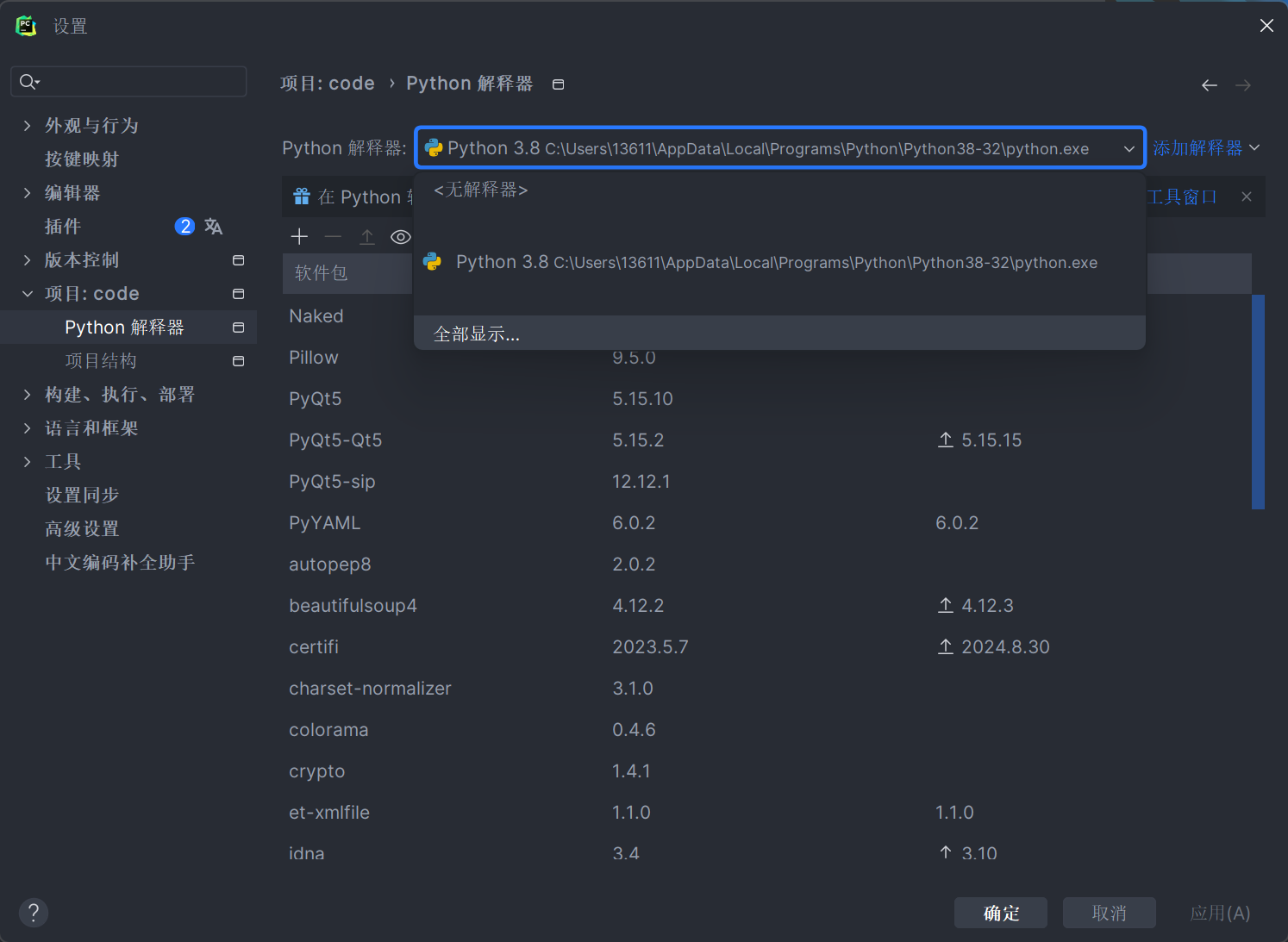
Task: Click the 确定 button
Action: (1001, 913)
